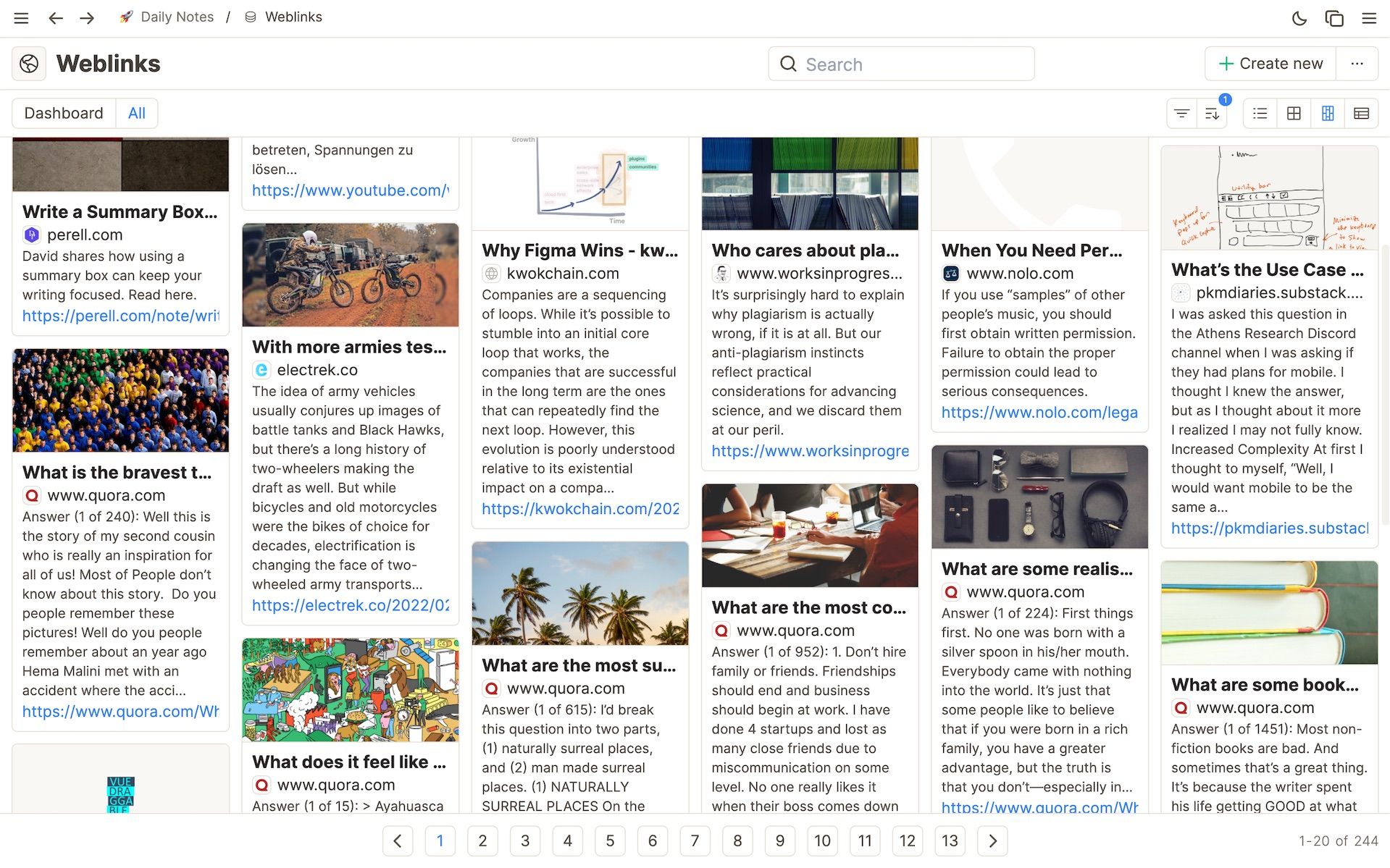Open the sidebar via the hamburger icon
The height and width of the screenshot is (868, 1390).
[x=21, y=17]
